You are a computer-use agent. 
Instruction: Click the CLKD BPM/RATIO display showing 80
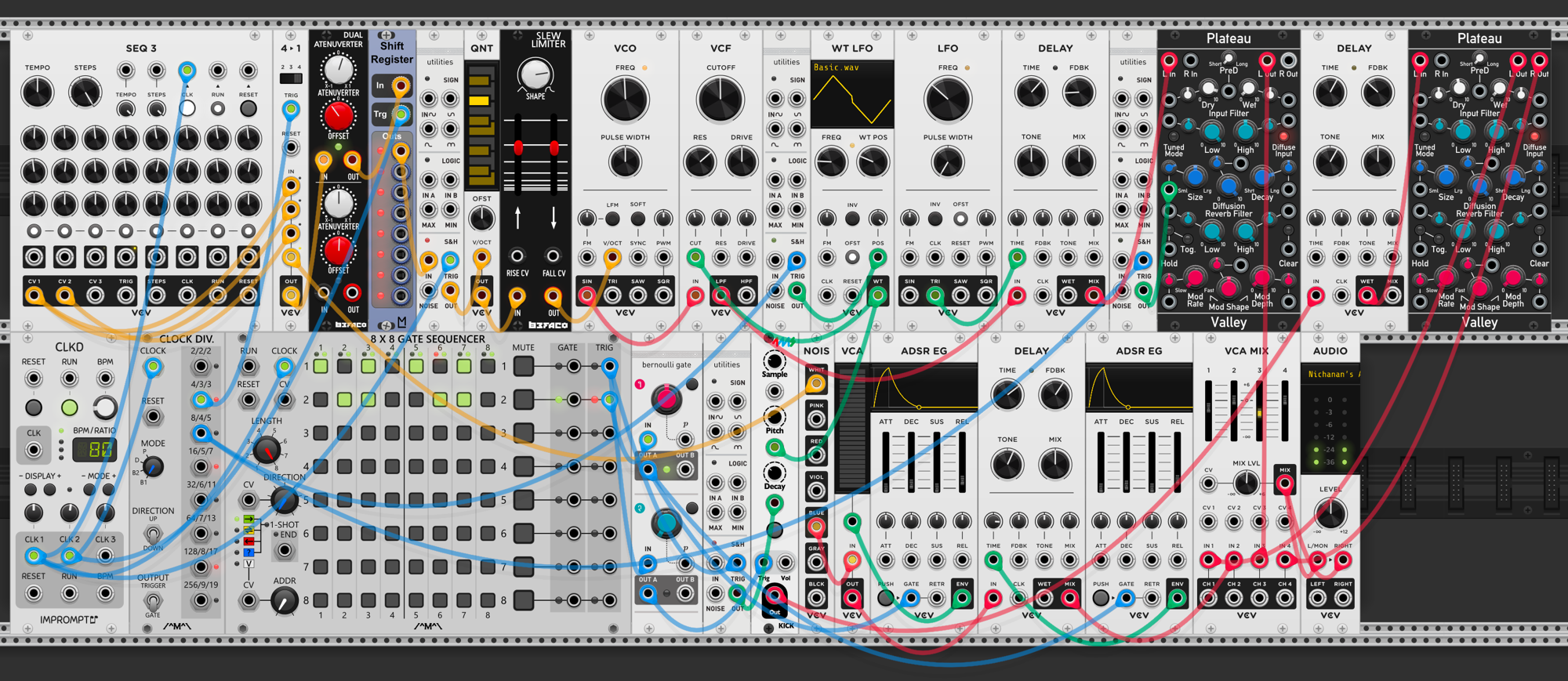coord(94,450)
